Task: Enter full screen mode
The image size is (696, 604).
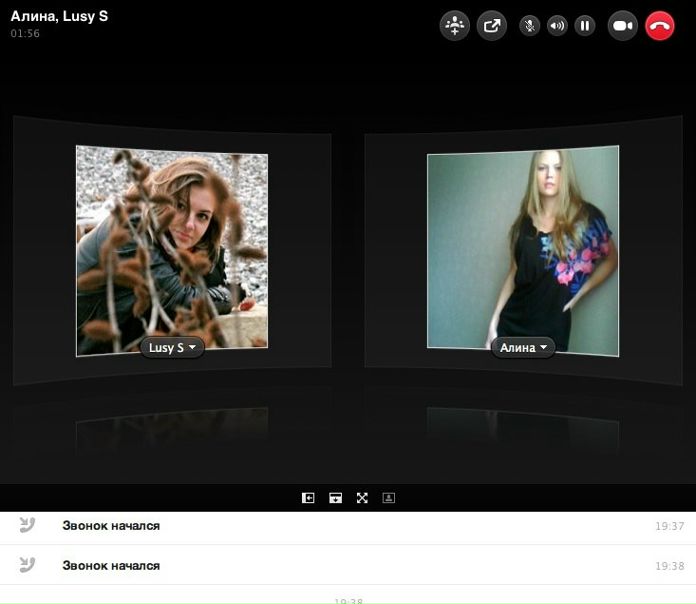Action: click(362, 498)
